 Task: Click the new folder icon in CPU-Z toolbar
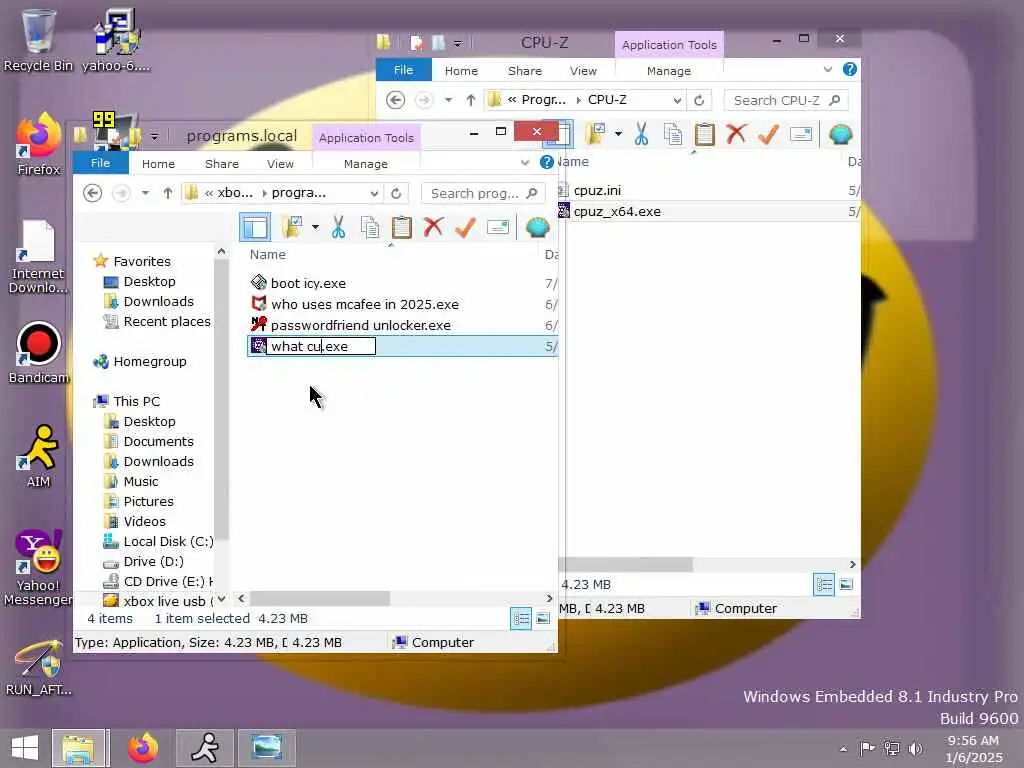pos(595,134)
